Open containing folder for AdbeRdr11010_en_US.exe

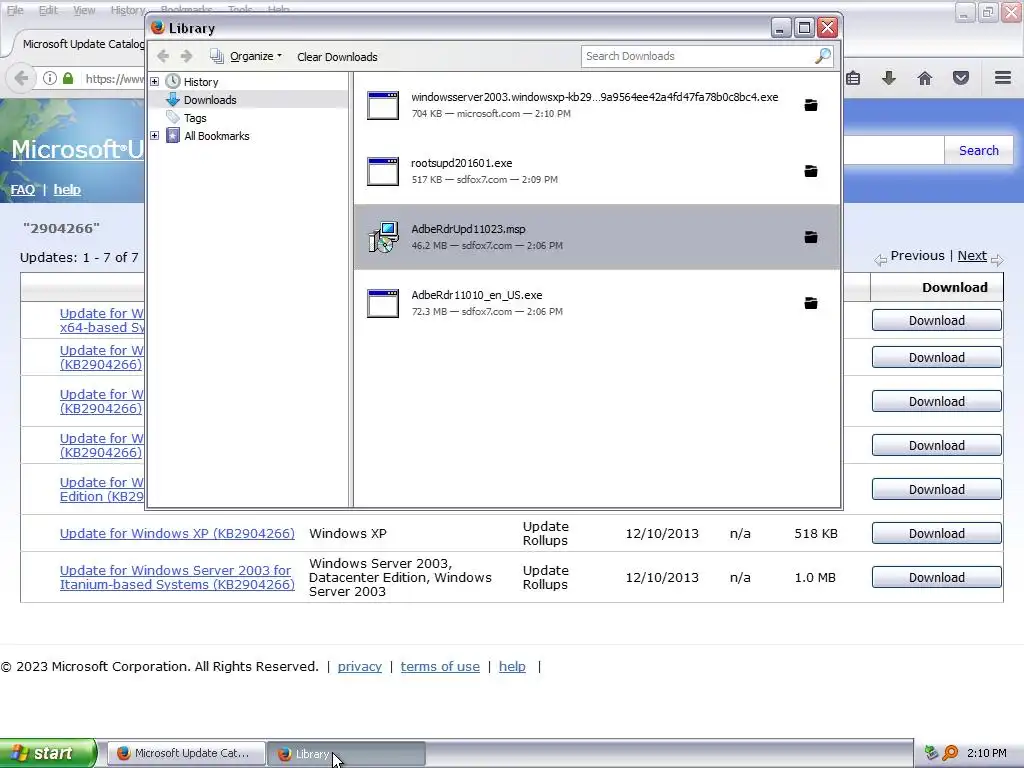[810, 303]
